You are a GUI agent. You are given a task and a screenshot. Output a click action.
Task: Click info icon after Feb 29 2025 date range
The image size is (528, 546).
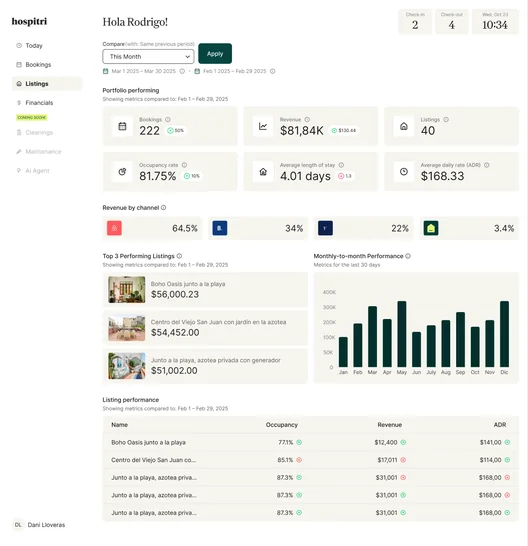(x=273, y=71)
